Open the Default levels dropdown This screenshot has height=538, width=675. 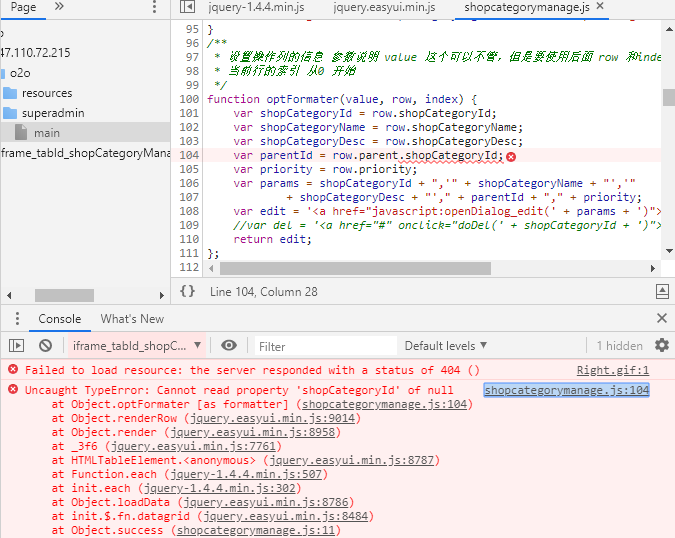(445, 346)
